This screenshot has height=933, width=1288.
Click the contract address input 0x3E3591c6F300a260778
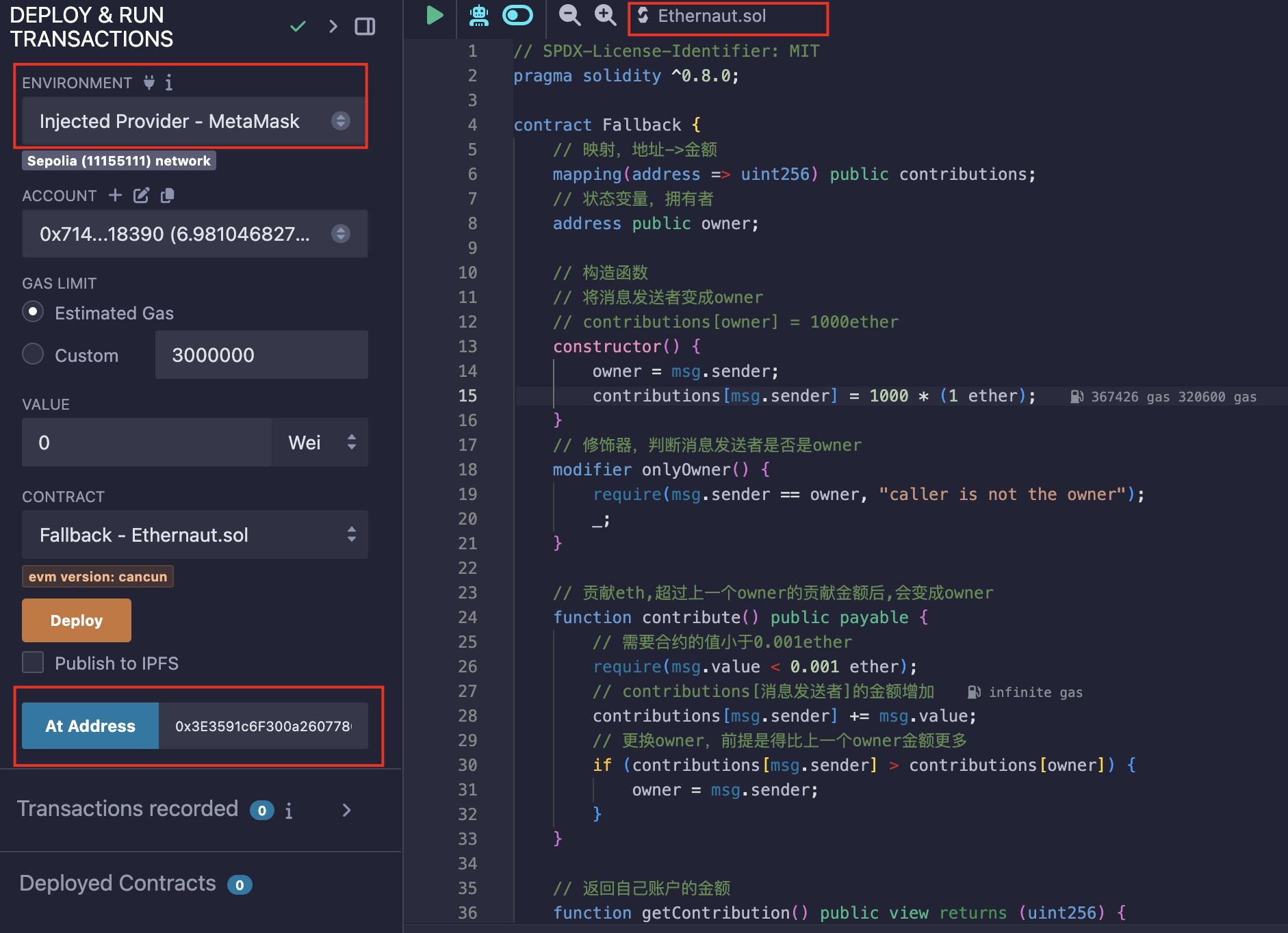click(x=263, y=726)
